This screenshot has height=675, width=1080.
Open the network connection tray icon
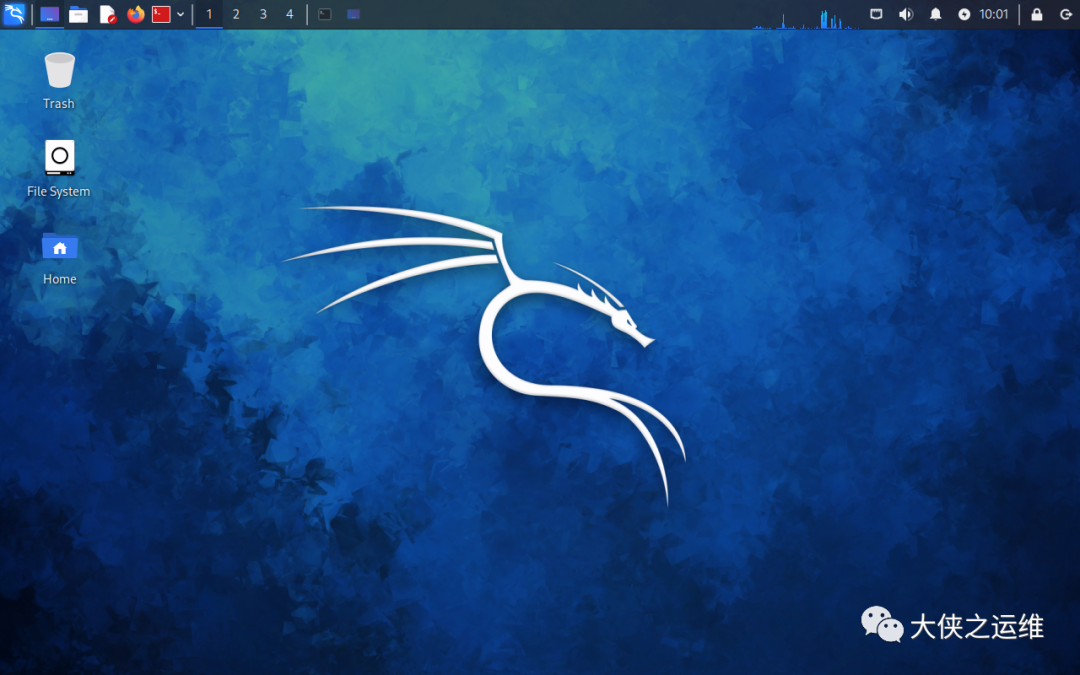(876, 14)
